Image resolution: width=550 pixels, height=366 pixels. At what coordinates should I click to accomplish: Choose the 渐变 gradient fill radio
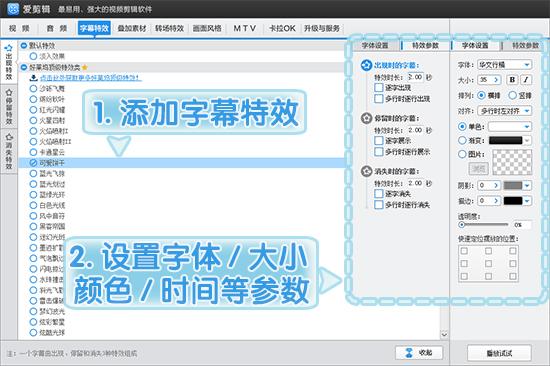click(x=462, y=140)
